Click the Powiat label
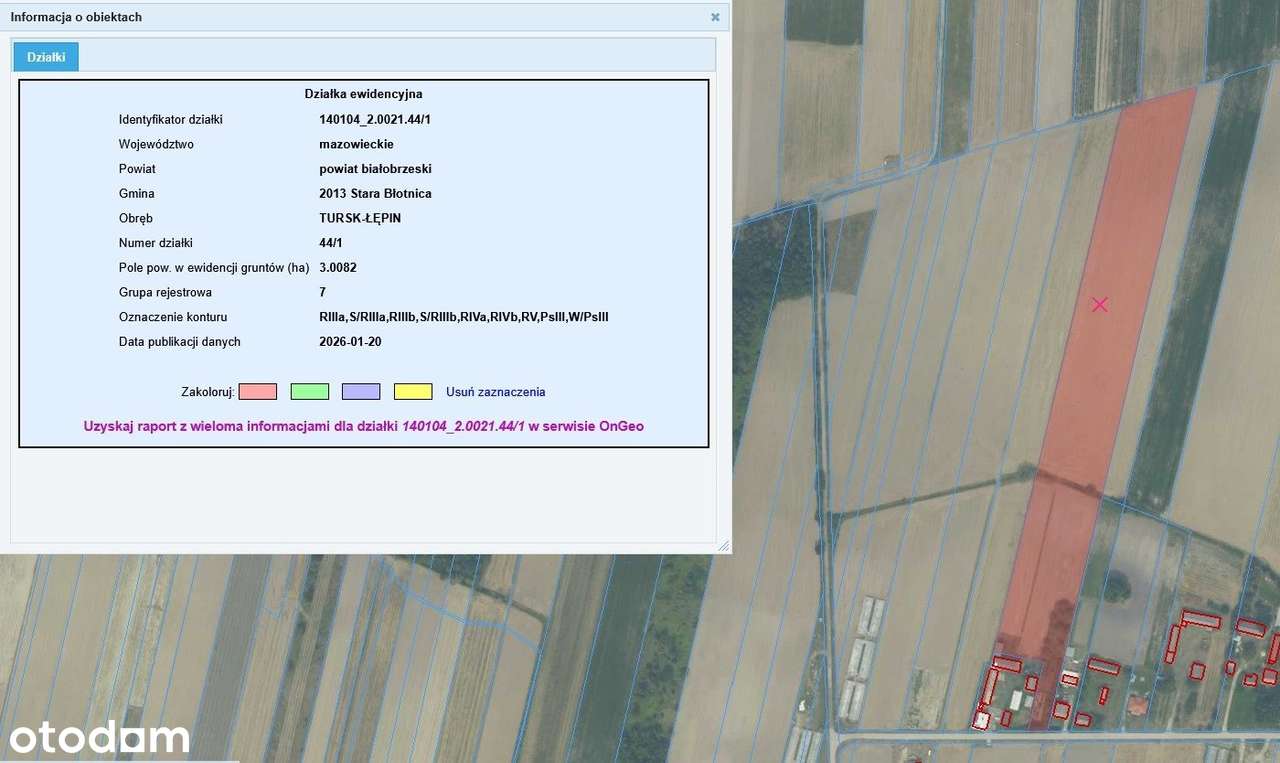1280x763 pixels. [x=137, y=169]
